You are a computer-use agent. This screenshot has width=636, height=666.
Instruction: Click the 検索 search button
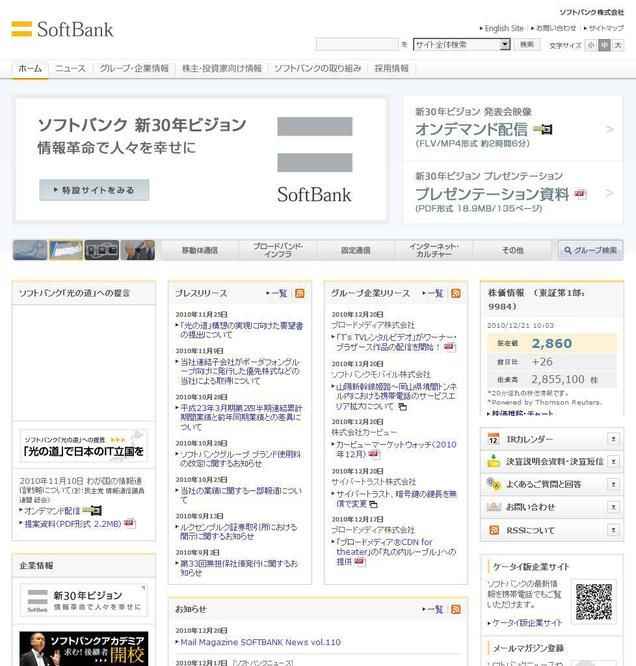(527, 44)
